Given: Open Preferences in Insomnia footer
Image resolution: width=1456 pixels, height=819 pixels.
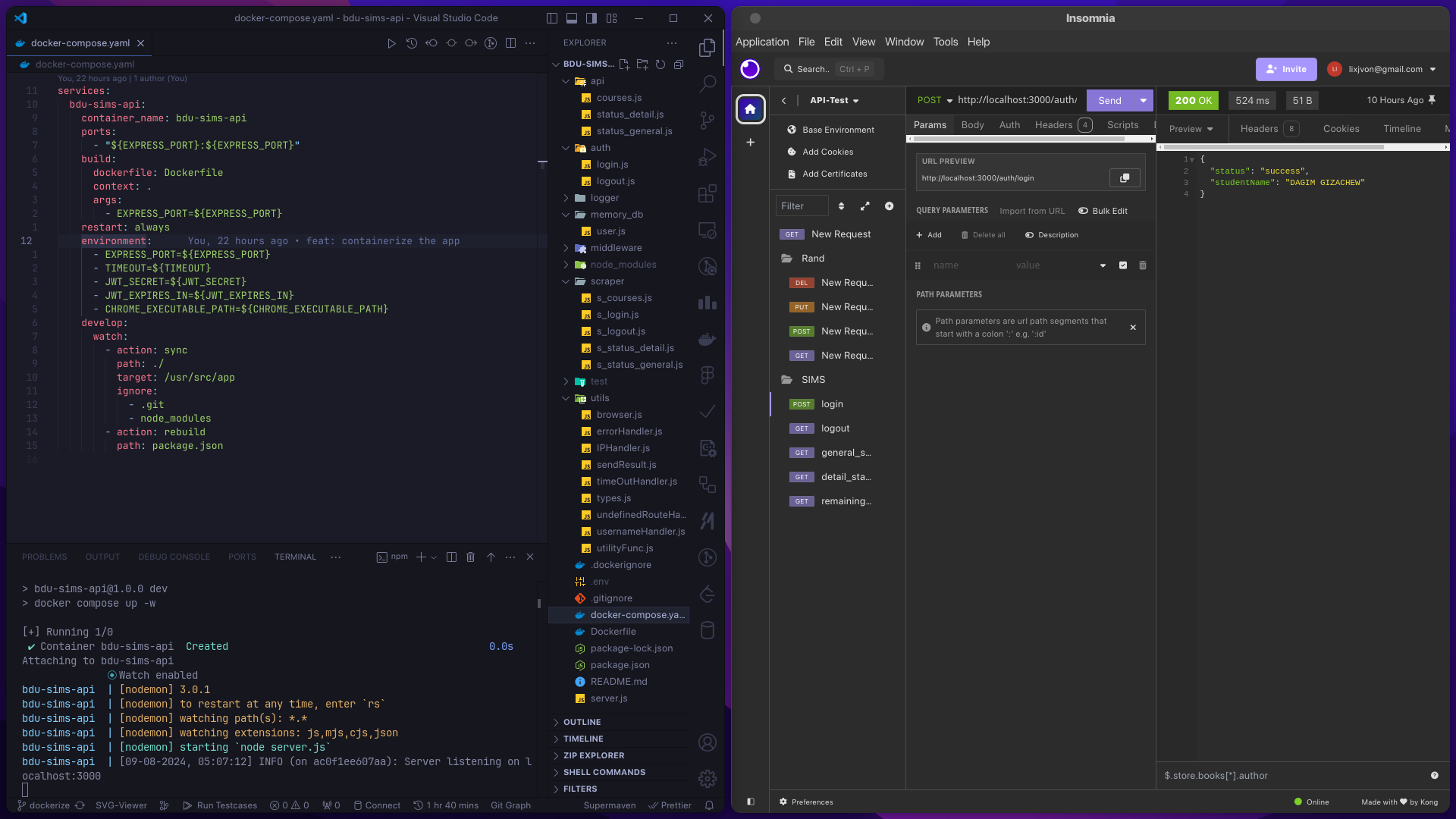Looking at the screenshot, I should [806, 802].
